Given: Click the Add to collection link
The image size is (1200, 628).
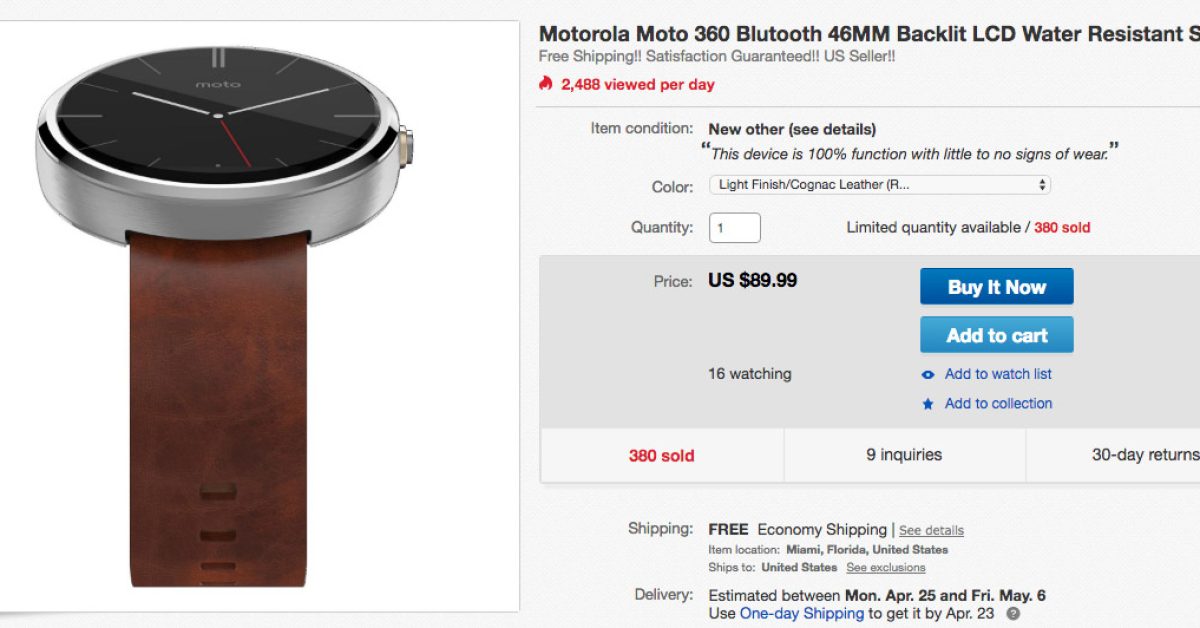Looking at the screenshot, I should (998, 404).
